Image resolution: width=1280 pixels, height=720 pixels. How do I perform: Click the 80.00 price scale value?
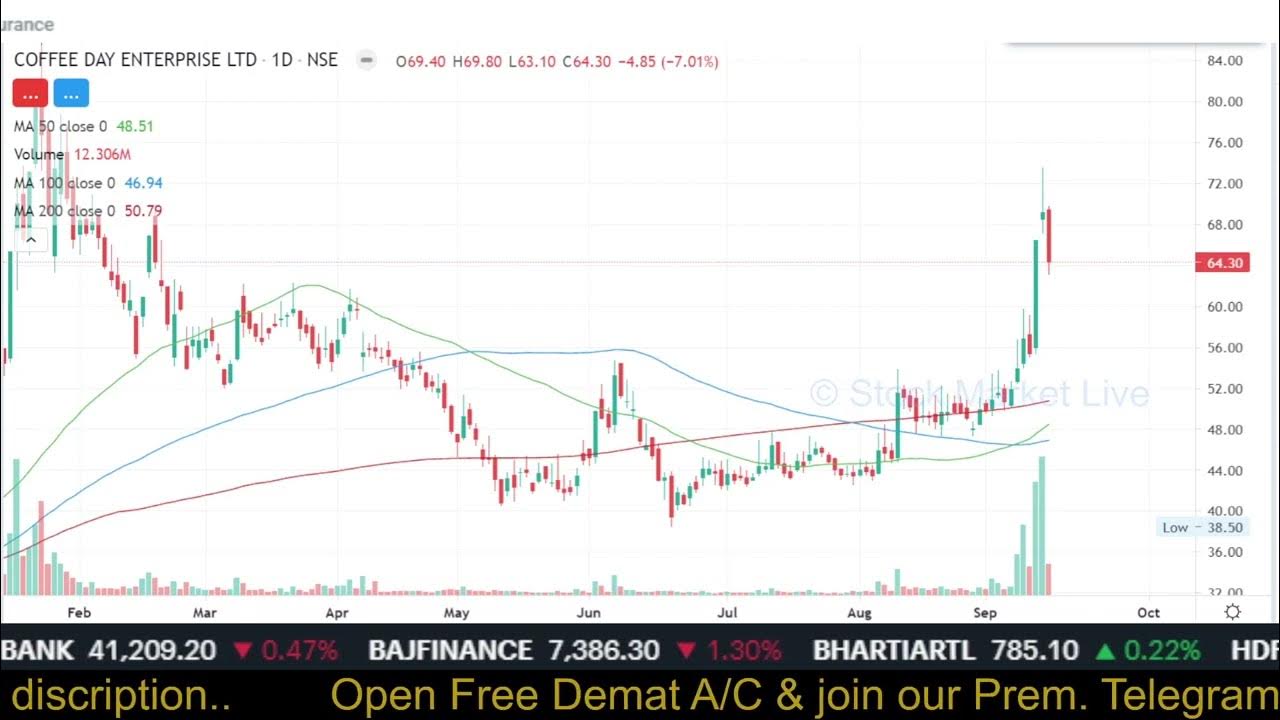pyautogui.click(x=1225, y=102)
